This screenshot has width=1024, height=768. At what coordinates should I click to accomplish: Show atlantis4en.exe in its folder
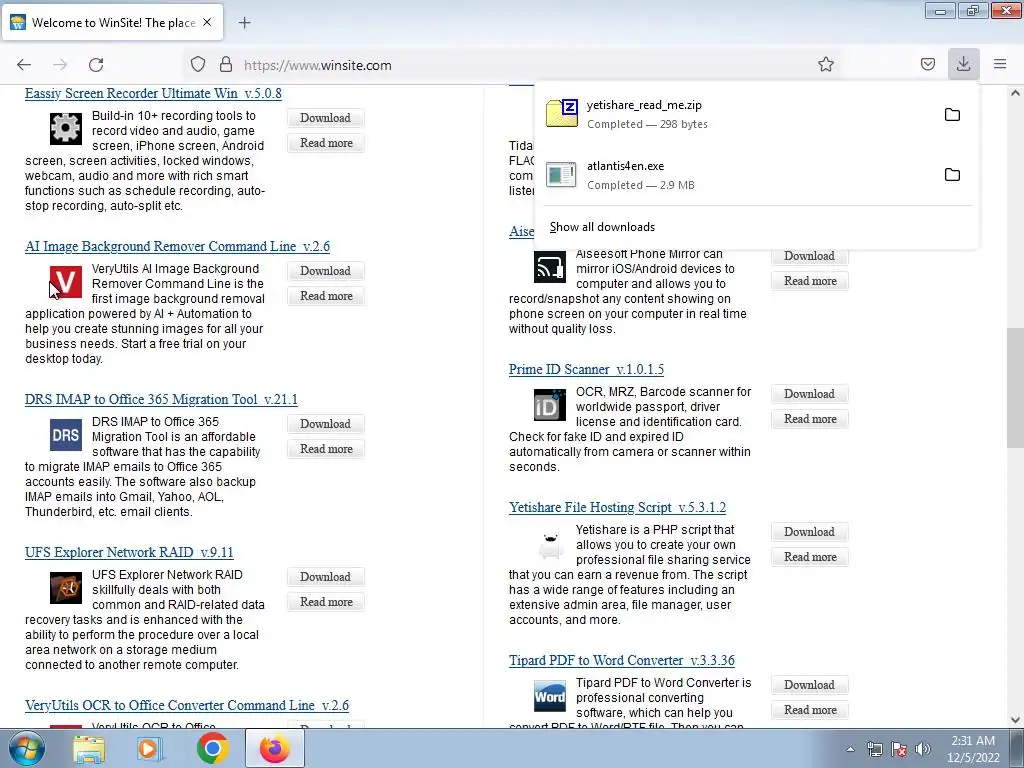coord(952,175)
